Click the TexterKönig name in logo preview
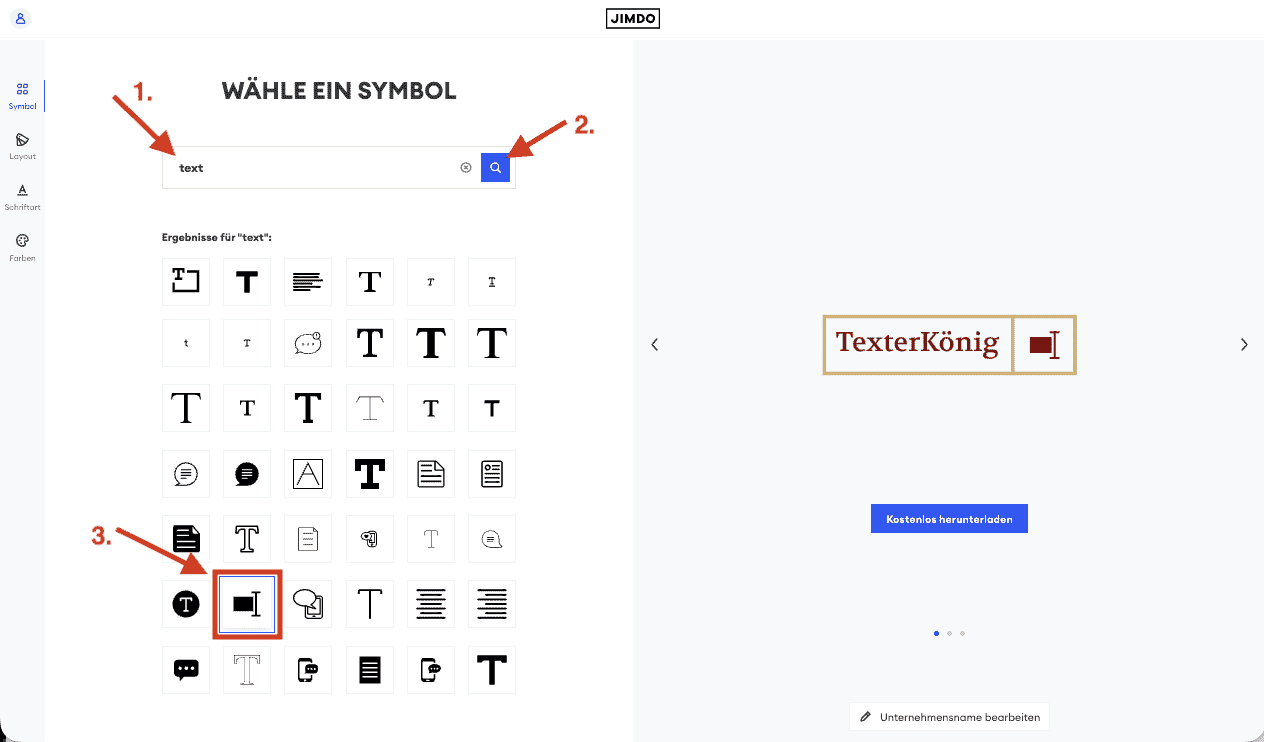 coord(918,343)
